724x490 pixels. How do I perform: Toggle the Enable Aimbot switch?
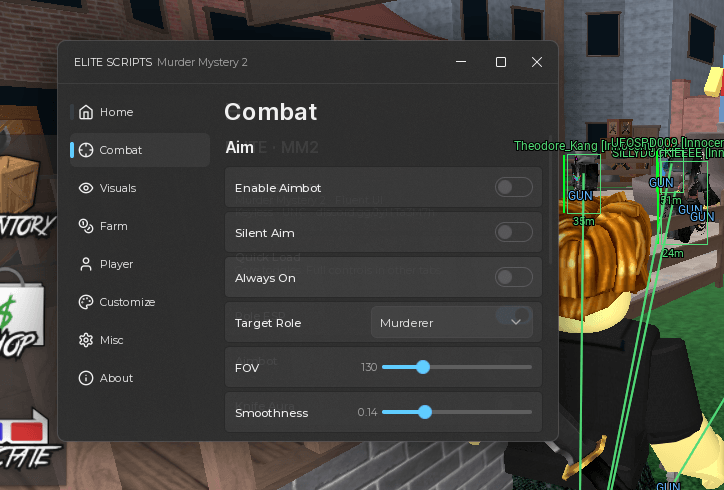click(513, 188)
